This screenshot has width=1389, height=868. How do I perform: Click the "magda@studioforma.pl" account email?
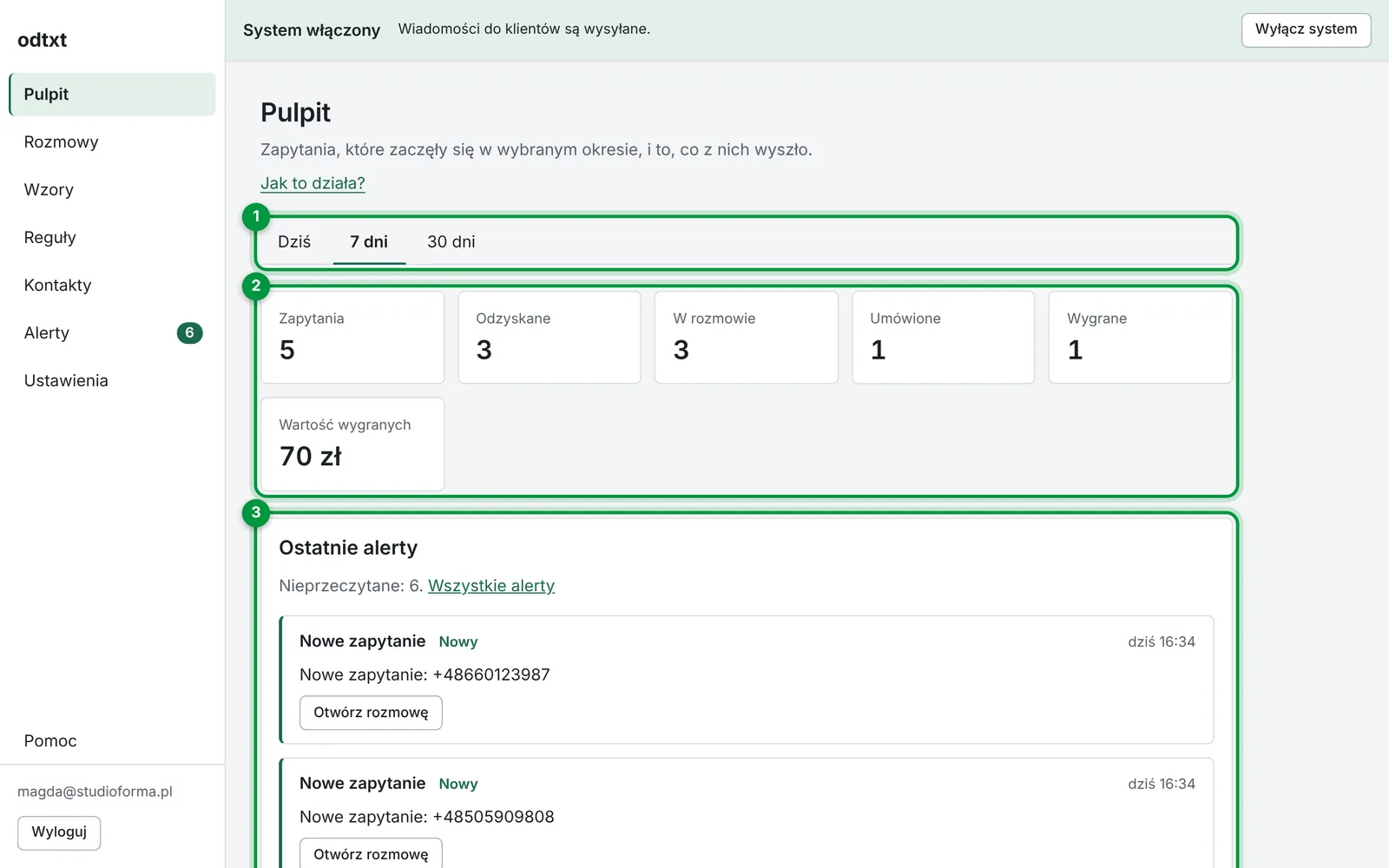click(x=95, y=792)
